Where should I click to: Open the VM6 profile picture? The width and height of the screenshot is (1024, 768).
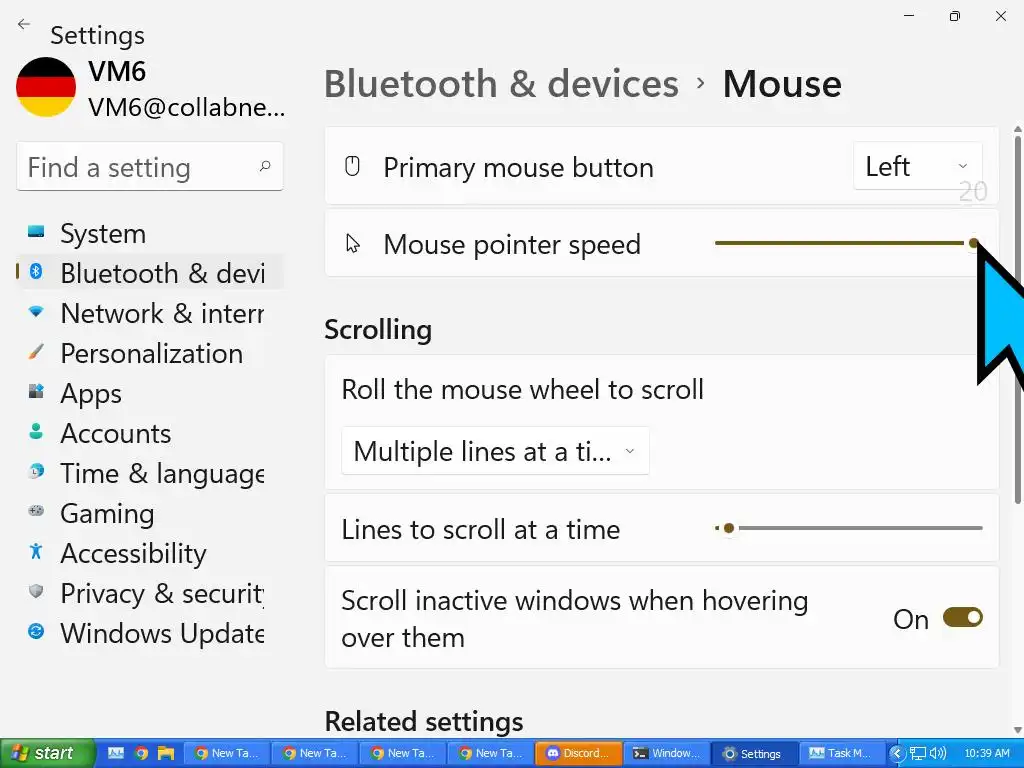coord(46,87)
